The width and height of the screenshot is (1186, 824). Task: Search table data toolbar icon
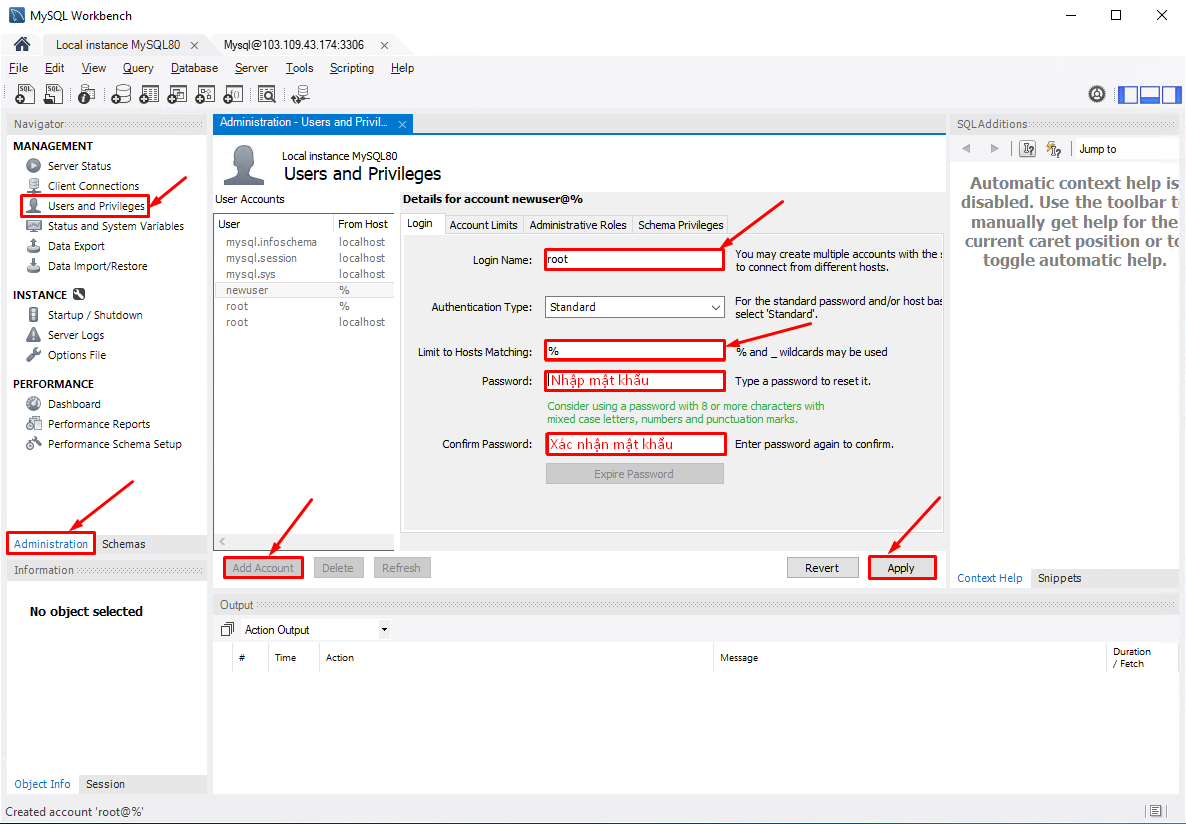tap(266, 94)
